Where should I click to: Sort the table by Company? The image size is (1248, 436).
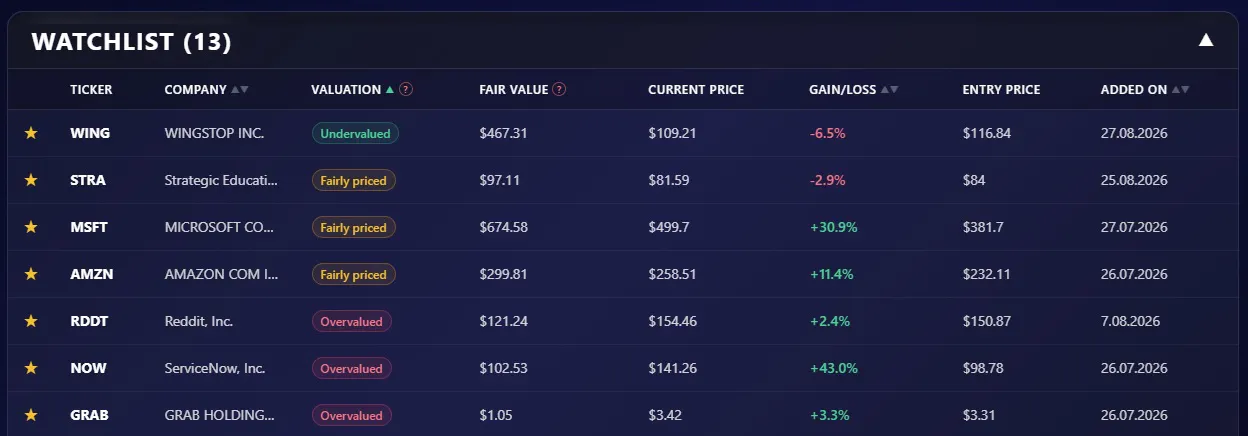click(207, 89)
